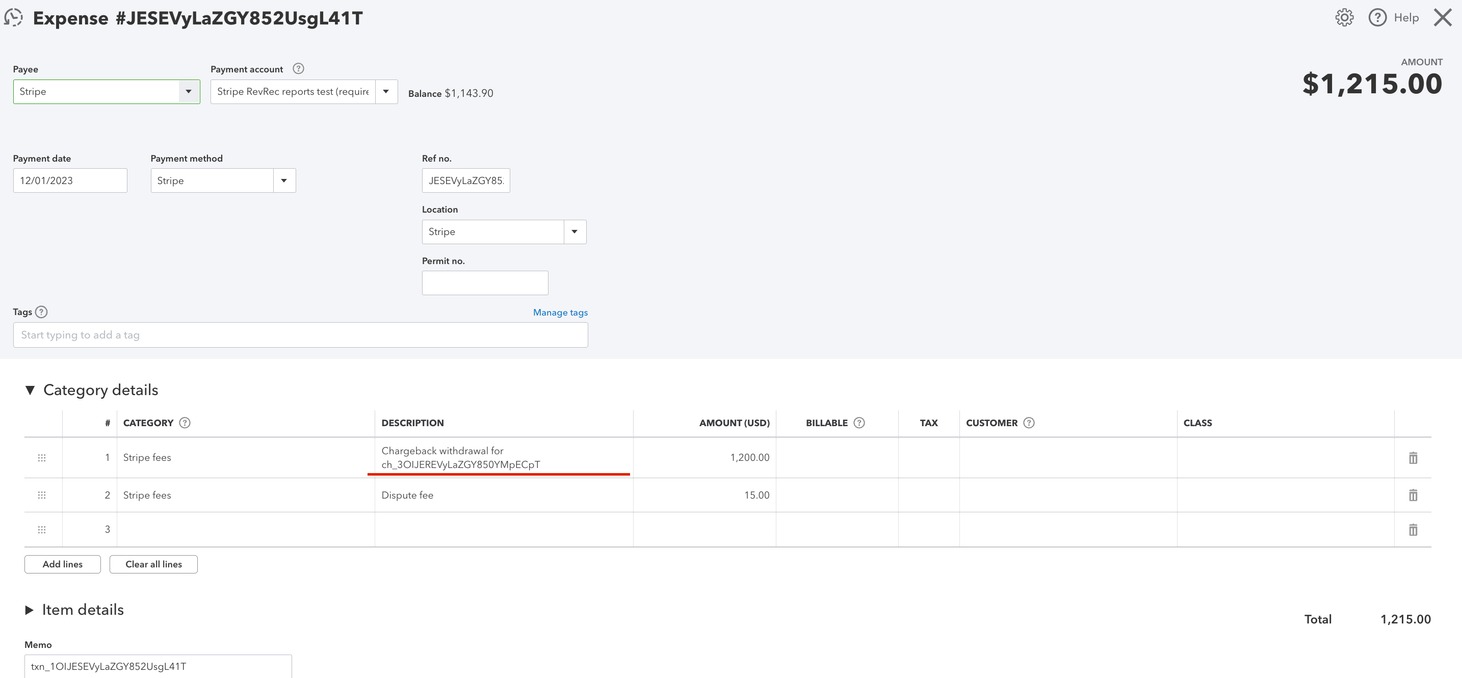1462x678 pixels.
Task: Click the Memo field
Action: click(158, 666)
